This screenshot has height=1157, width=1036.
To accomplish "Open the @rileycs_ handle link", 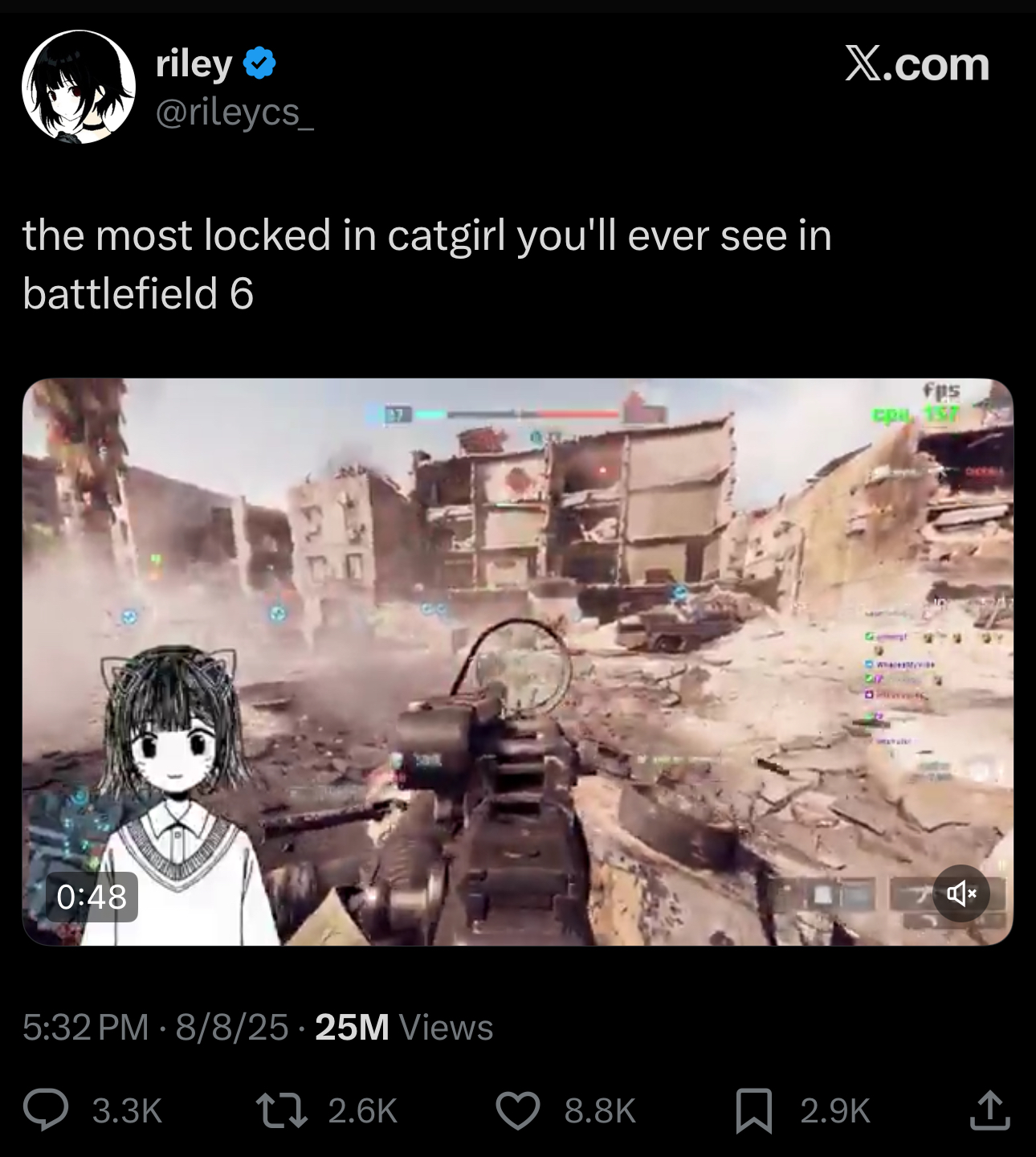I will 235,112.
